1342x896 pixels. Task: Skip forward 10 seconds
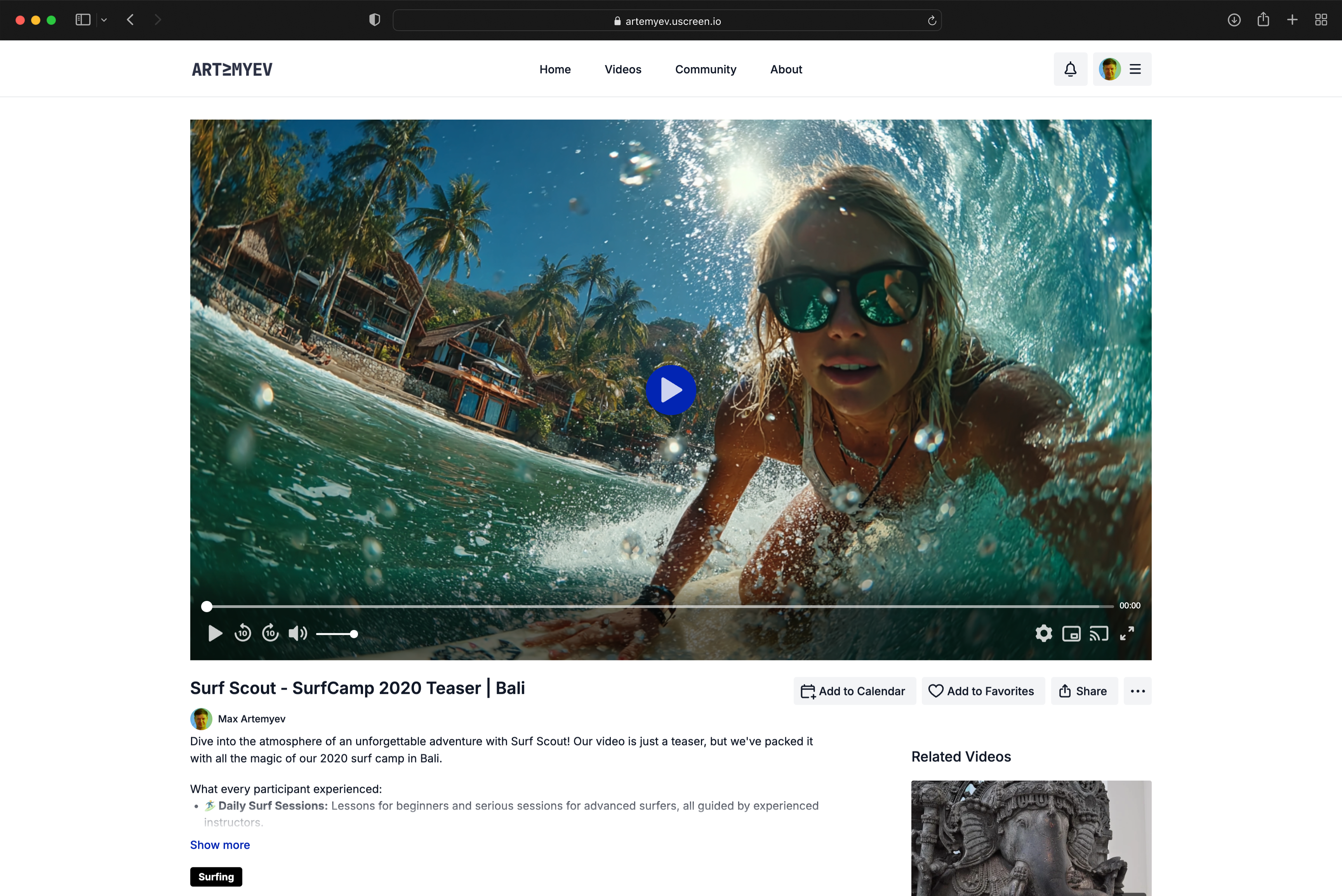click(x=270, y=633)
